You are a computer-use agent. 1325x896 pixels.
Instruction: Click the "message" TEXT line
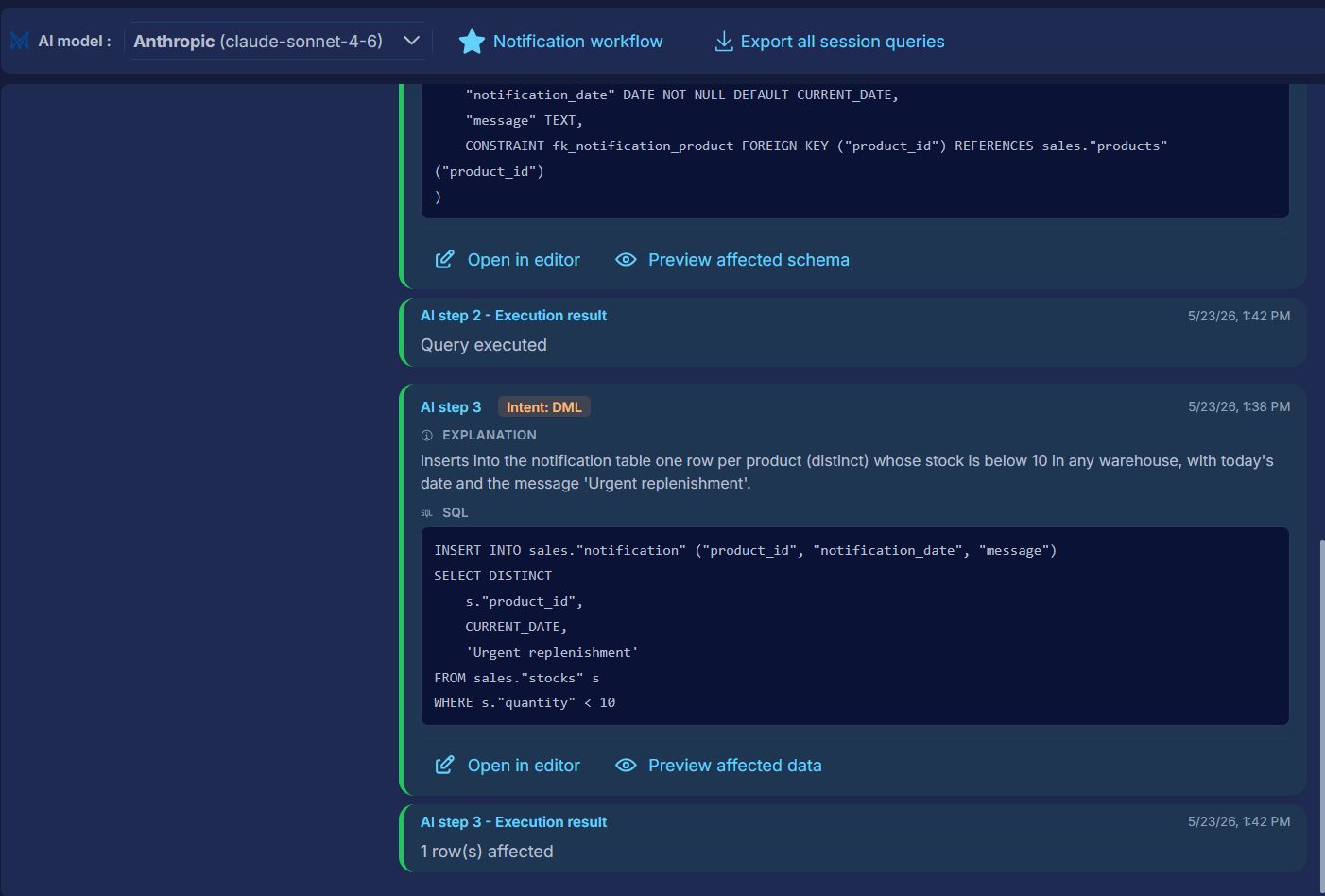click(525, 120)
